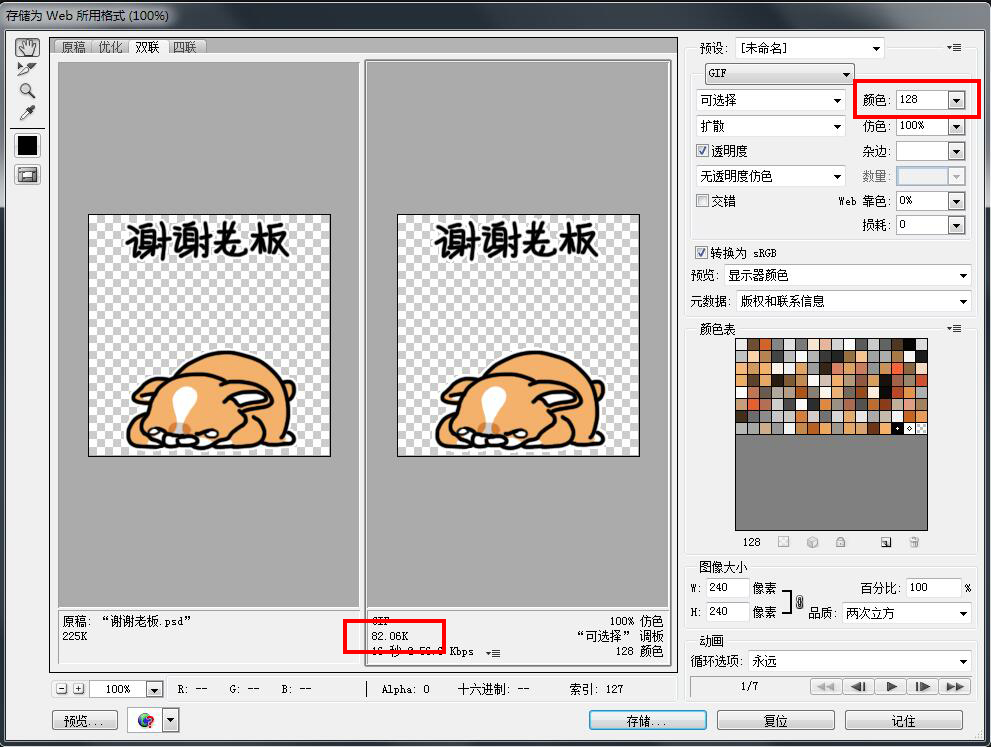Play the animation
Screen dimensions: 991x747
[891, 686]
